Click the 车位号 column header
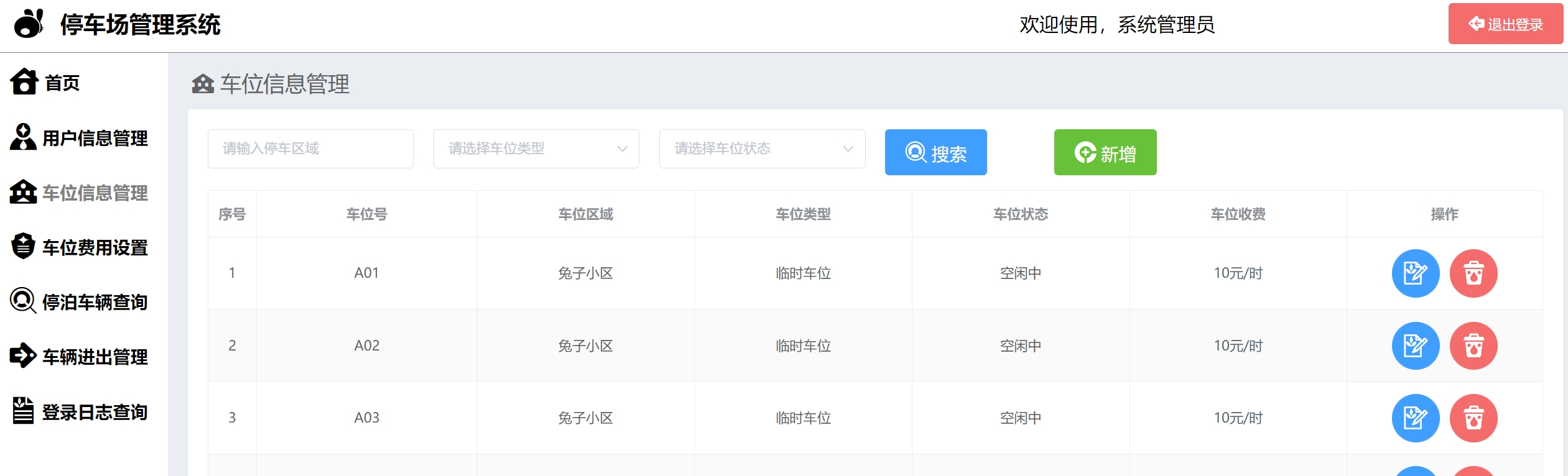 pyautogui.click(x=367, y=214)
